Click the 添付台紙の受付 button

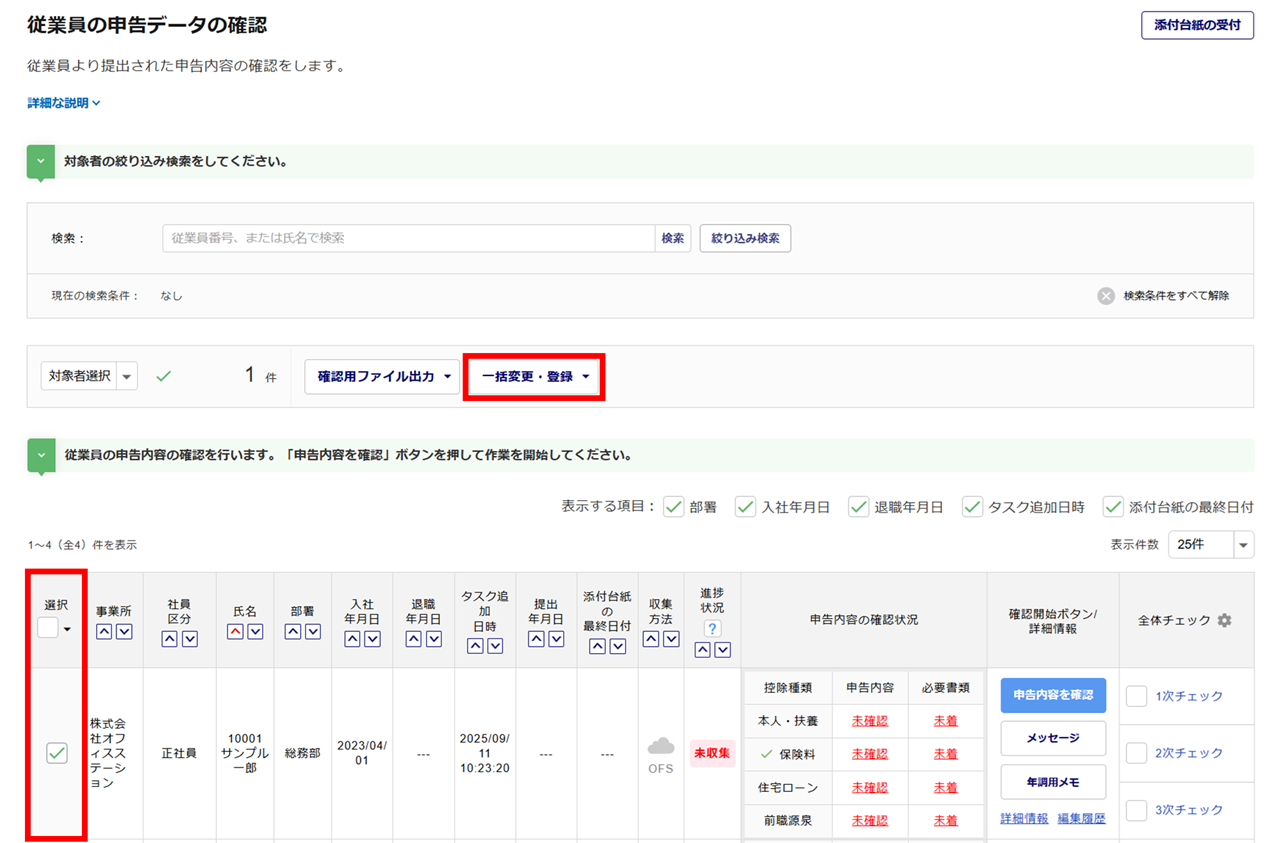click(1197, 26)
